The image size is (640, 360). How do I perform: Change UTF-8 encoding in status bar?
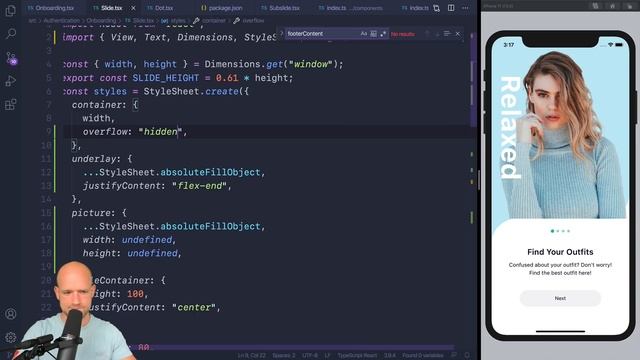(310, 356)
